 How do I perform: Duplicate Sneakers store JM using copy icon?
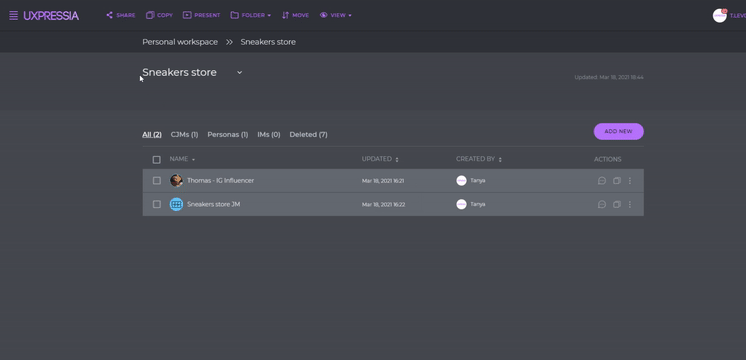[617, 204]
